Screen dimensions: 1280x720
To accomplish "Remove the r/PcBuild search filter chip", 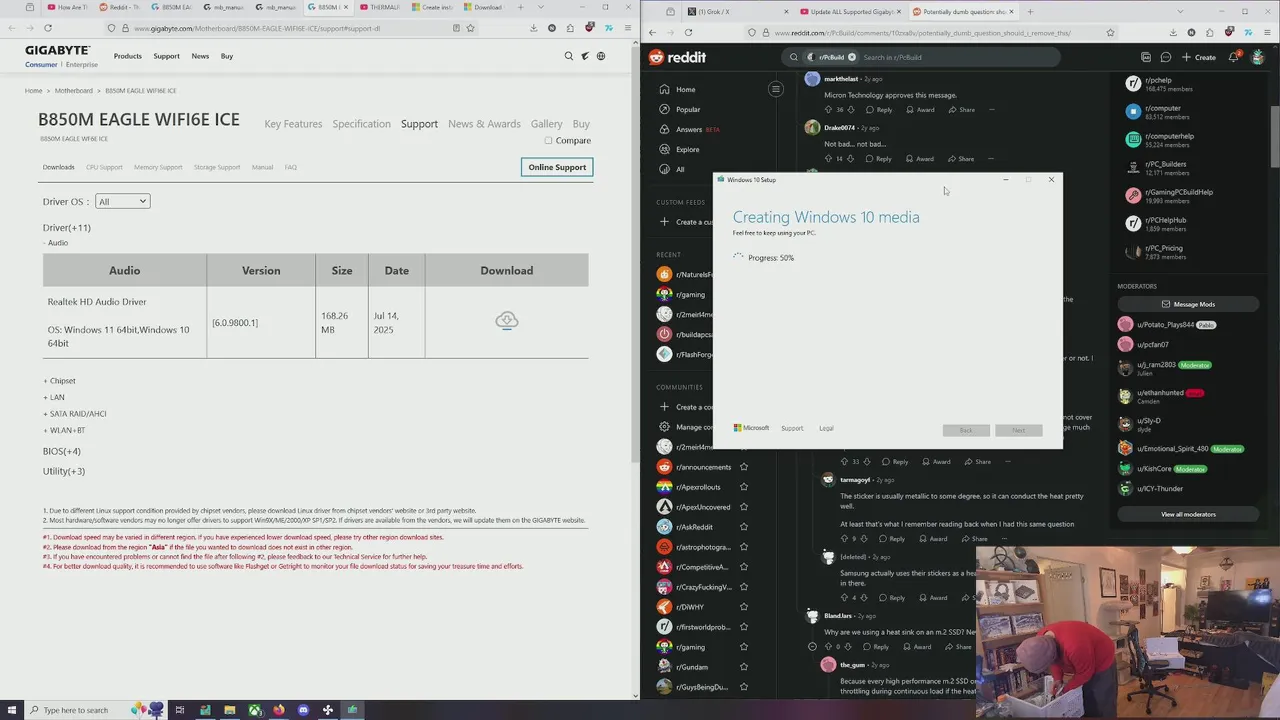I will [853, 57].
